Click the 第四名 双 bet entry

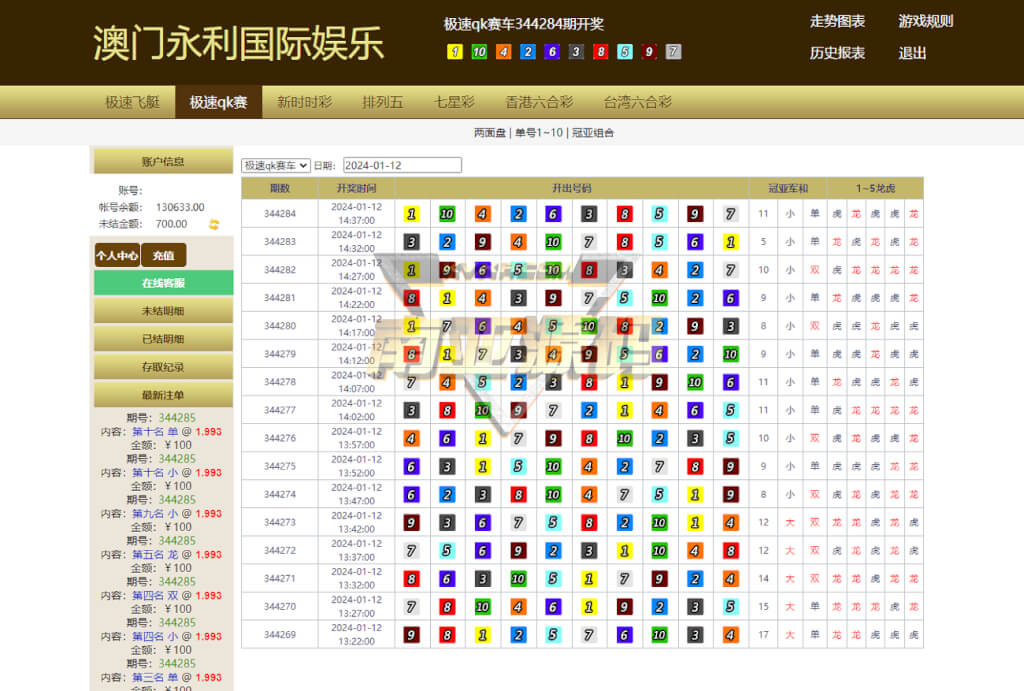(155, 596)
